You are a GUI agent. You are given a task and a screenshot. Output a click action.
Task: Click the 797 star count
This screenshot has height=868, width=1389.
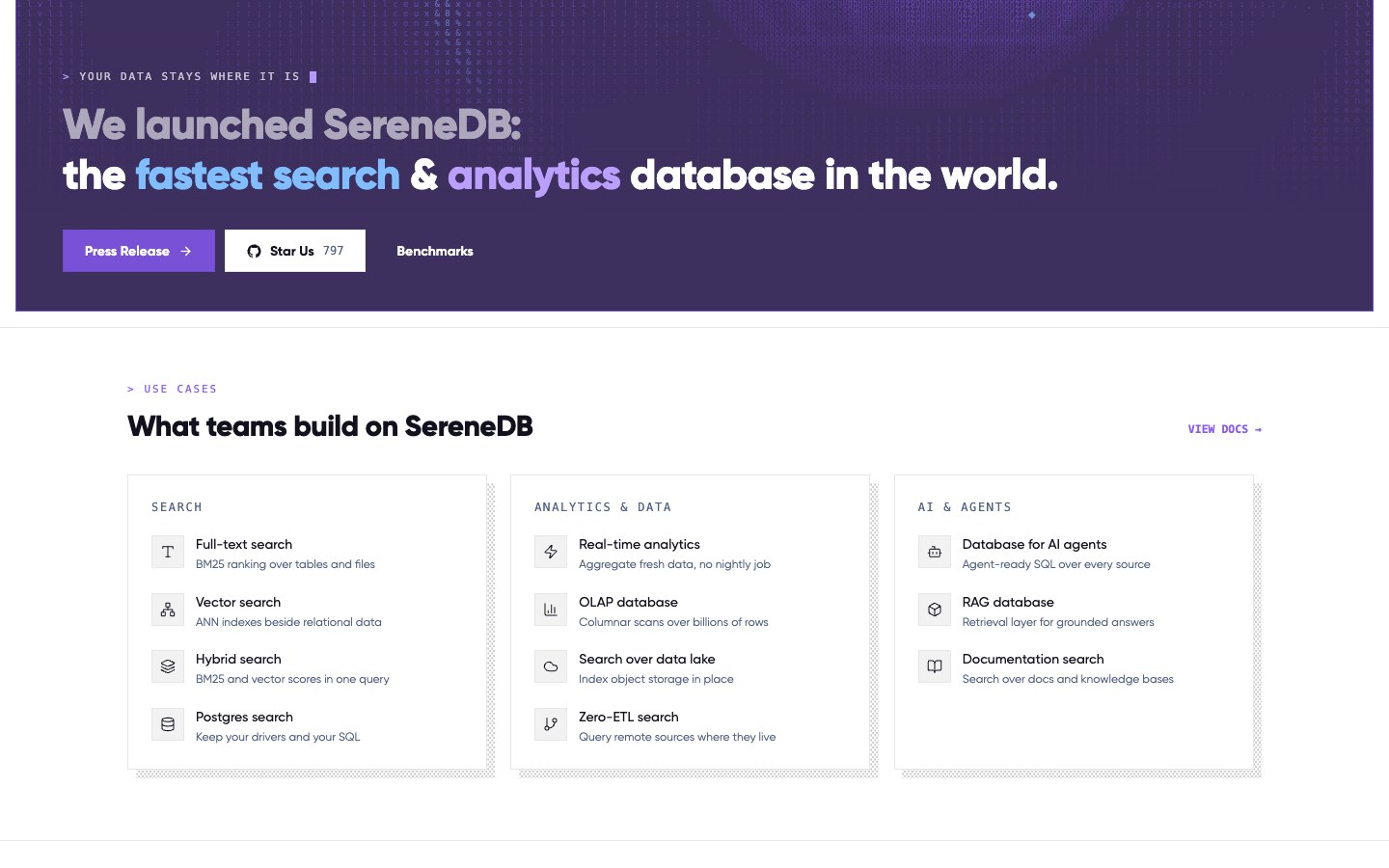[x=333, y=251]
